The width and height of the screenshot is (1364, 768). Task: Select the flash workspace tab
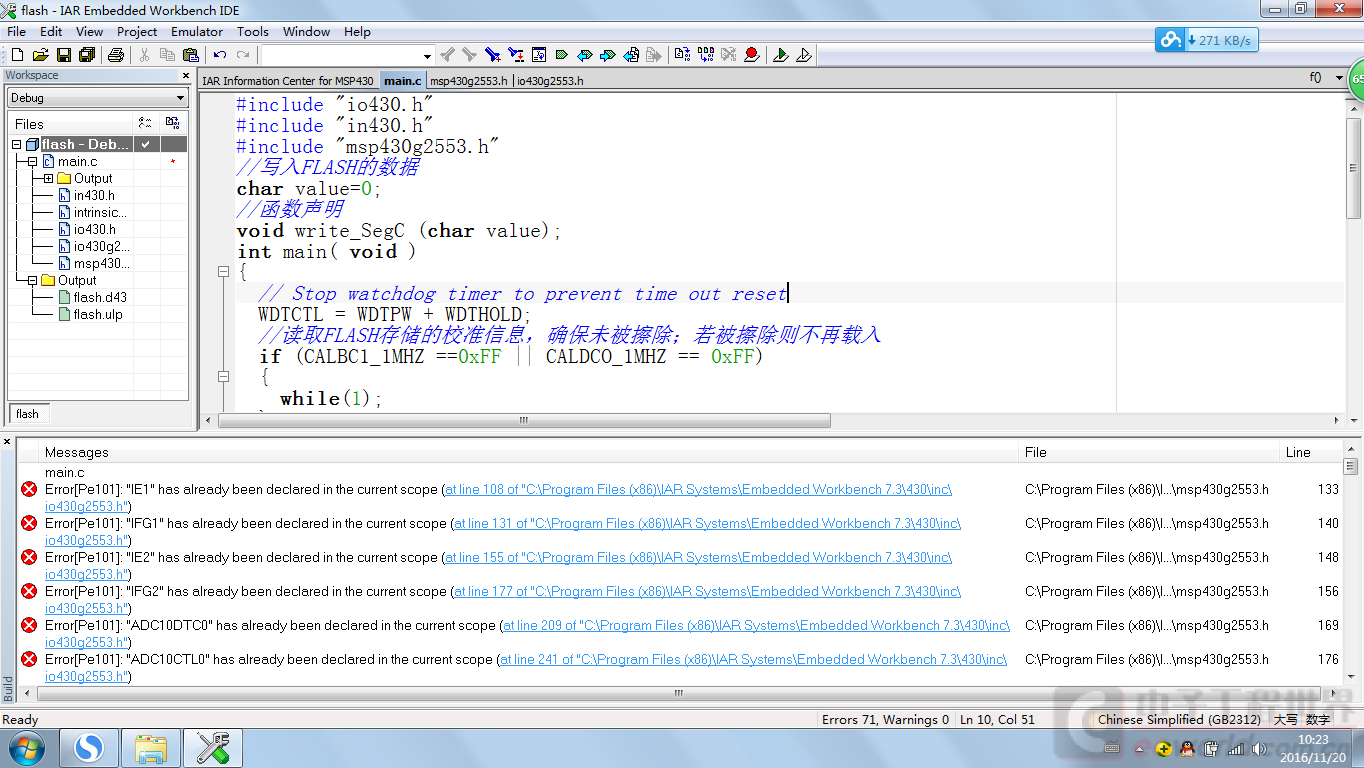(28, 414)
